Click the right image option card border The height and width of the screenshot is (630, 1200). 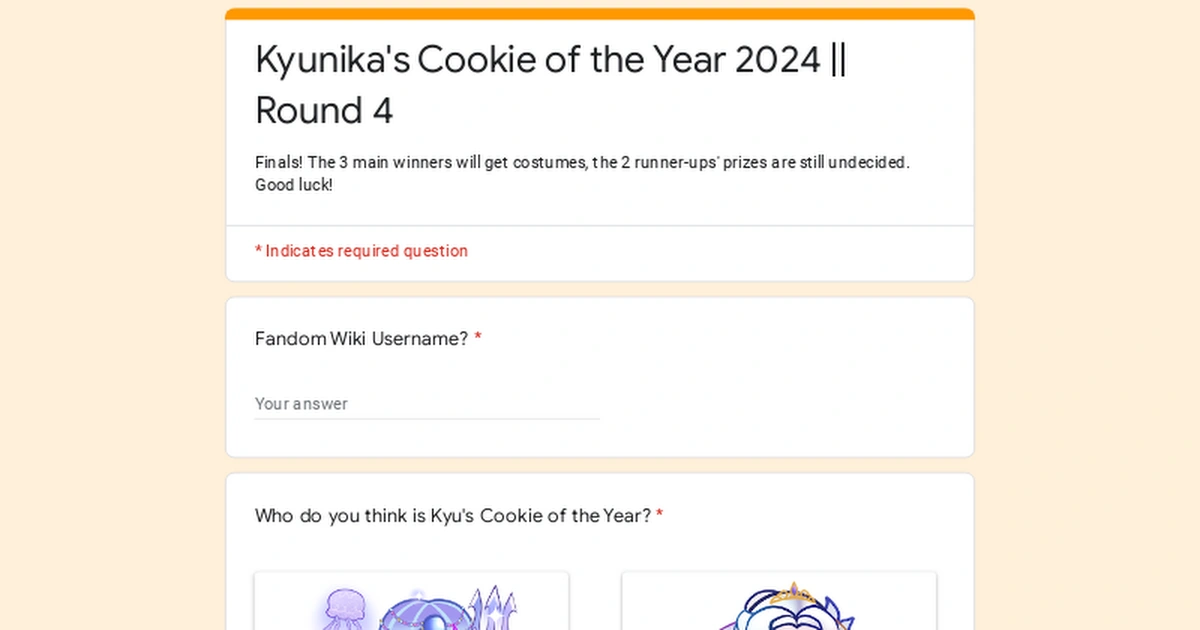tap(779, 575)
